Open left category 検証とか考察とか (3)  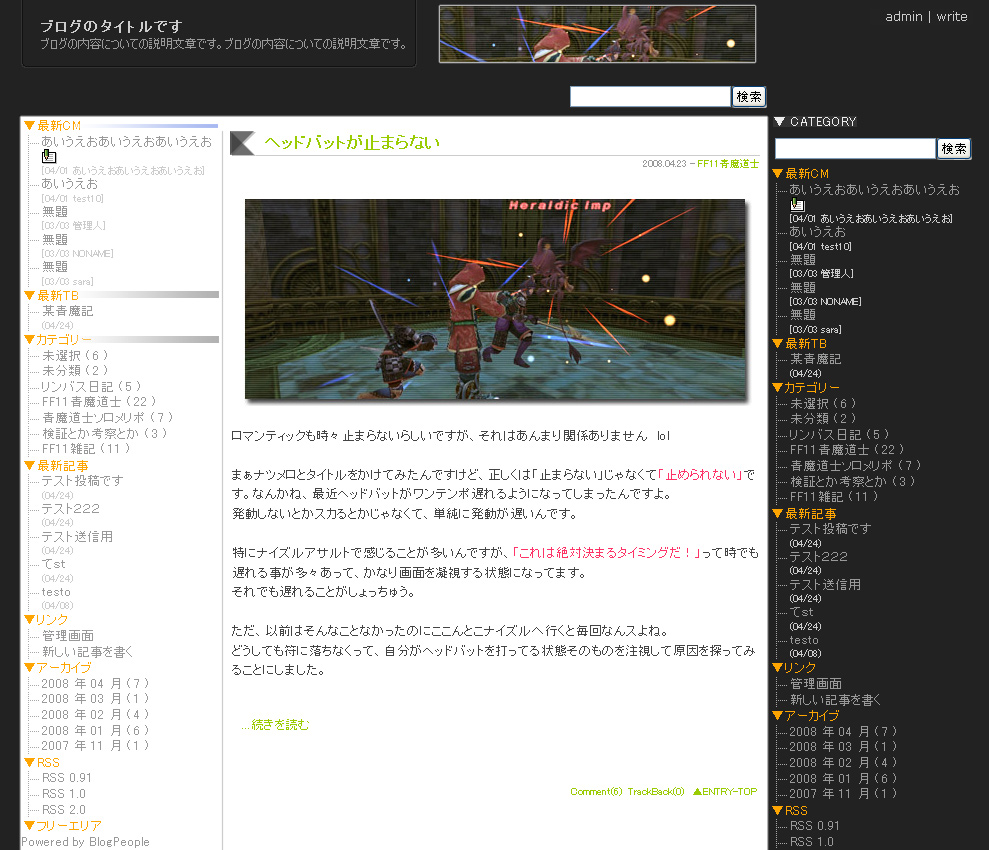click(x=105, y=433)
